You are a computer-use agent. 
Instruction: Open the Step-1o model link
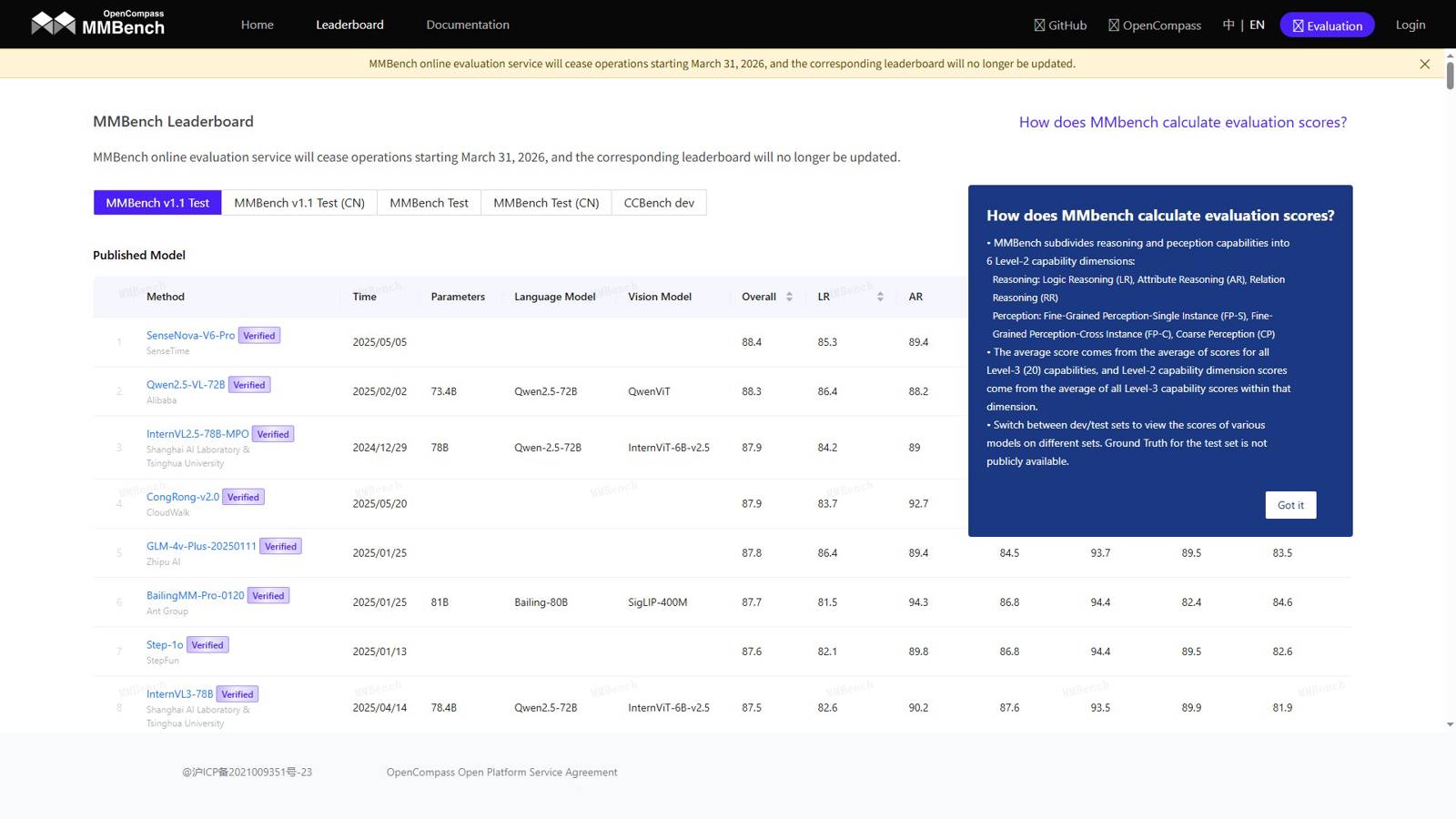165,644
